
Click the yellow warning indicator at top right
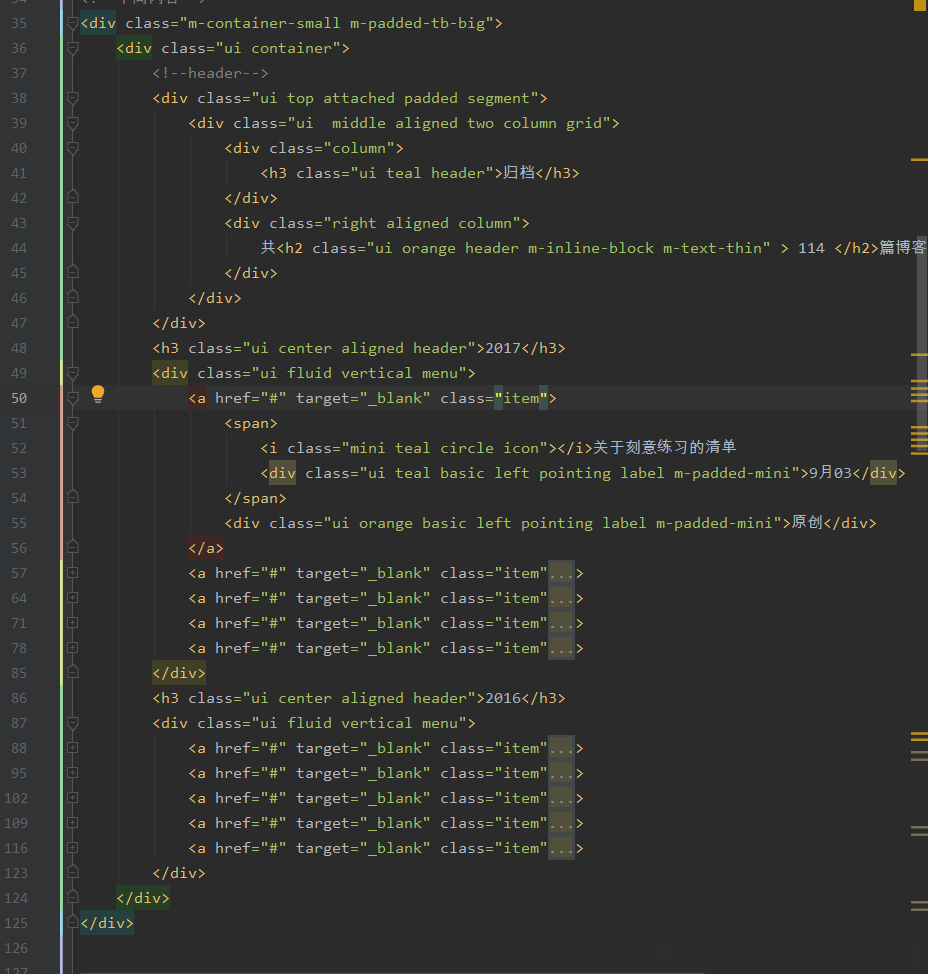[x=920, y=5]
